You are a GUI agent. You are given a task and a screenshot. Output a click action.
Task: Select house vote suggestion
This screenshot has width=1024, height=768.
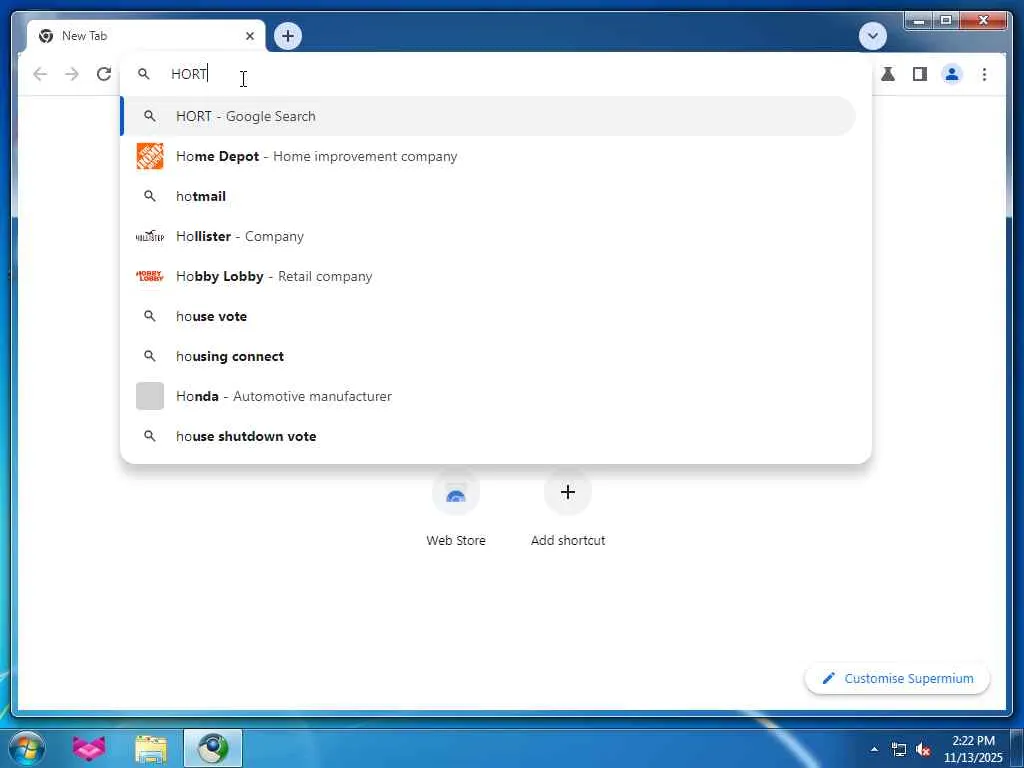pyautogui.click(x=488, y=316)
